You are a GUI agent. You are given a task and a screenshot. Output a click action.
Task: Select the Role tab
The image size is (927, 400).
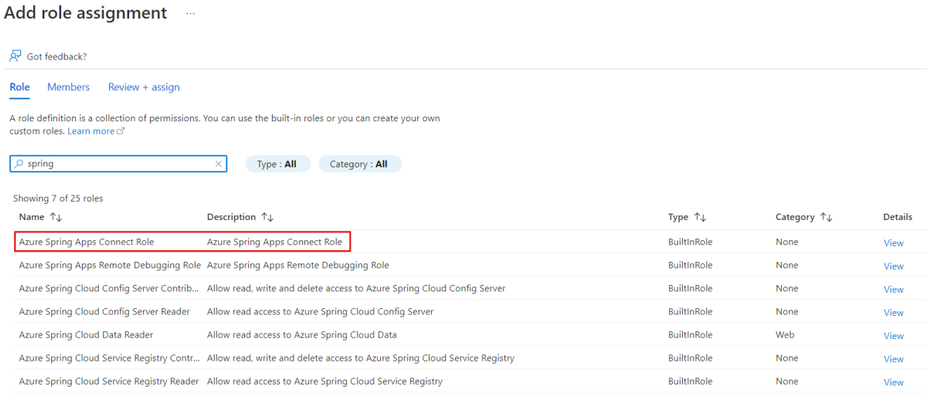[20, 87]
